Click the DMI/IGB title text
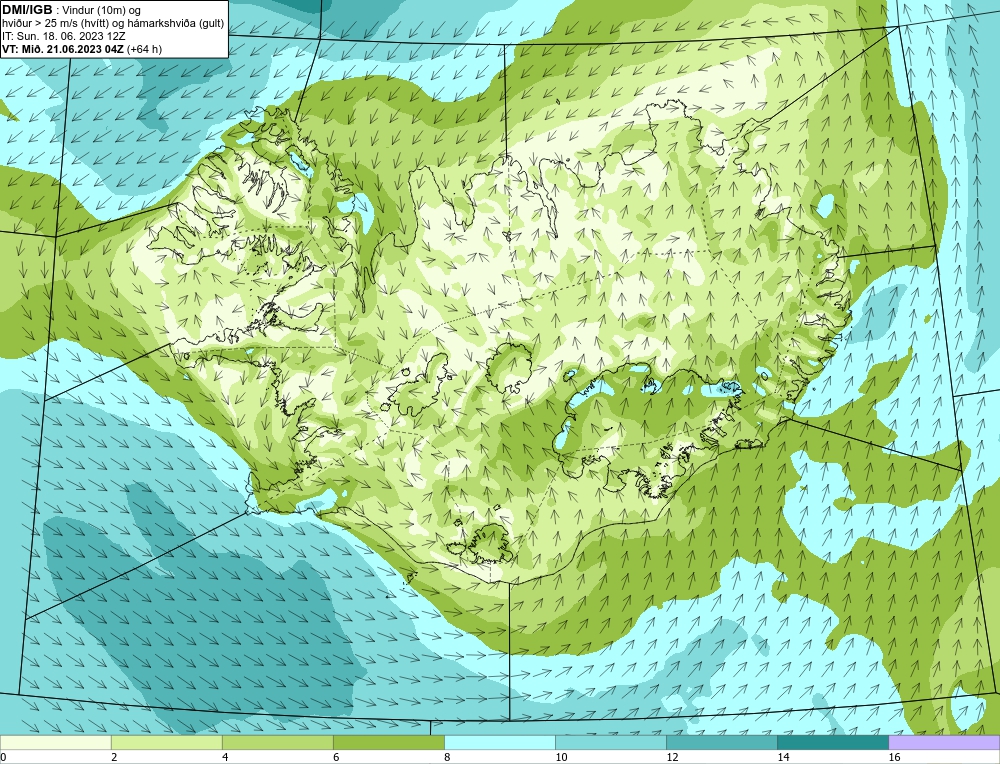1000x764 pixels. [27, 10]
